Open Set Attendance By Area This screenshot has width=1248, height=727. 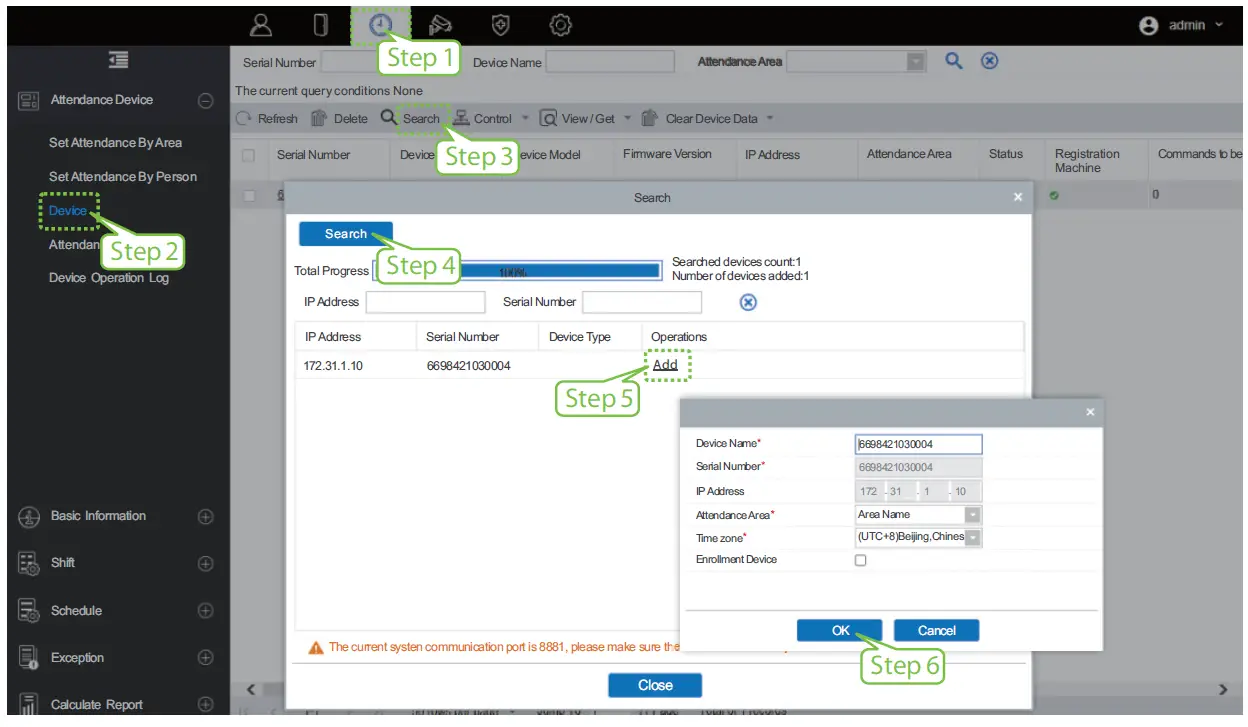[116, 143]
